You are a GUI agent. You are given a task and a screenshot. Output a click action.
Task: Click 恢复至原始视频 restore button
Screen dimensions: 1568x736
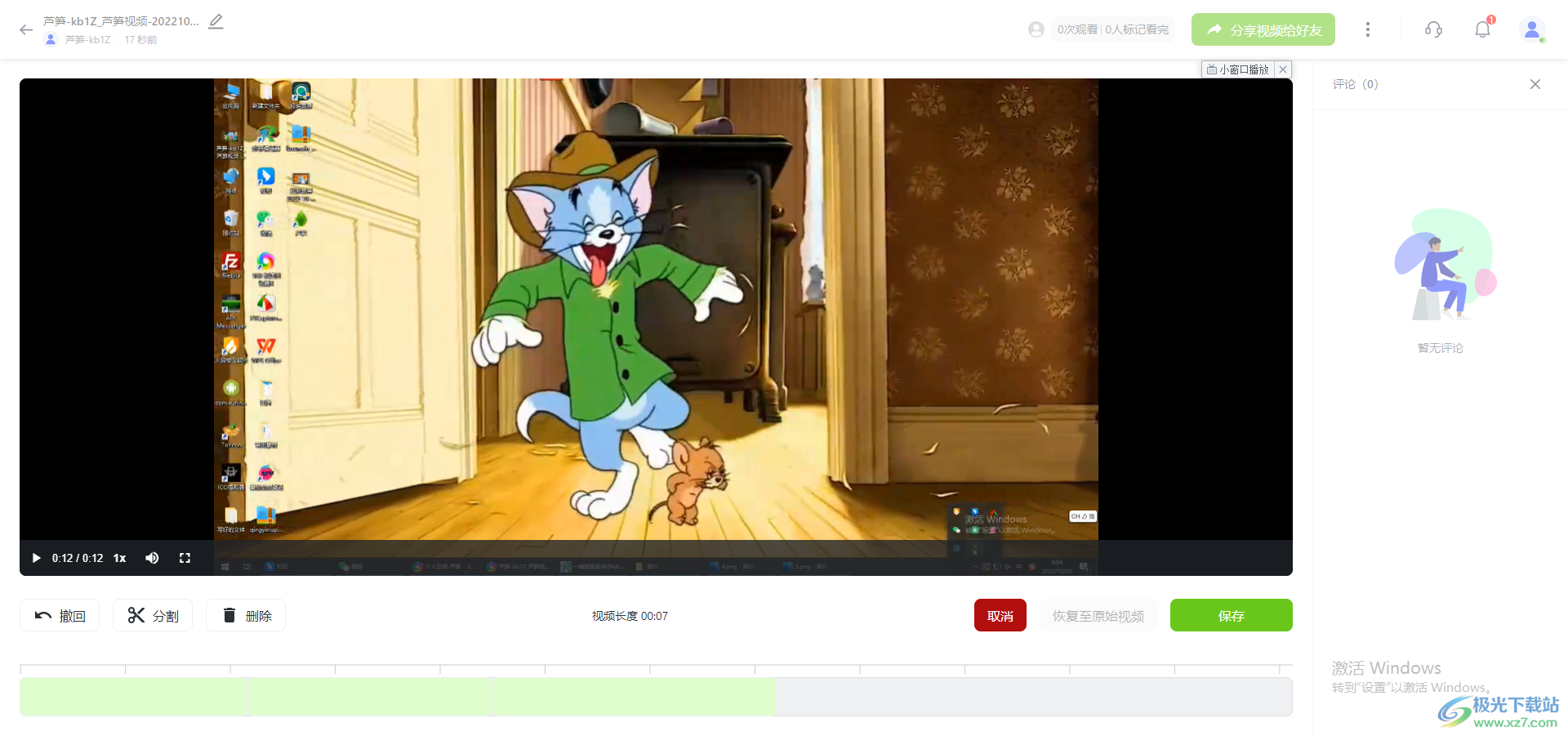pos(1098,615)
